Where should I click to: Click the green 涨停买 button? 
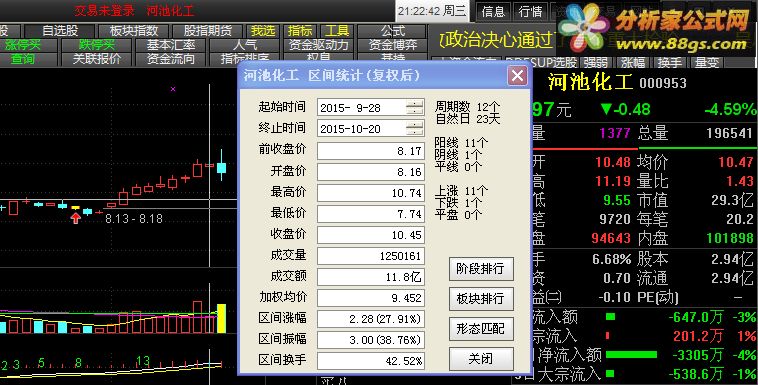[23, 45]
